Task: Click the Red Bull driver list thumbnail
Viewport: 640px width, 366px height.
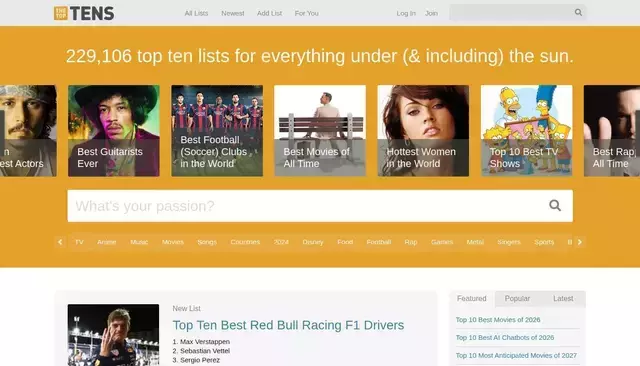Action: [113, 335]
